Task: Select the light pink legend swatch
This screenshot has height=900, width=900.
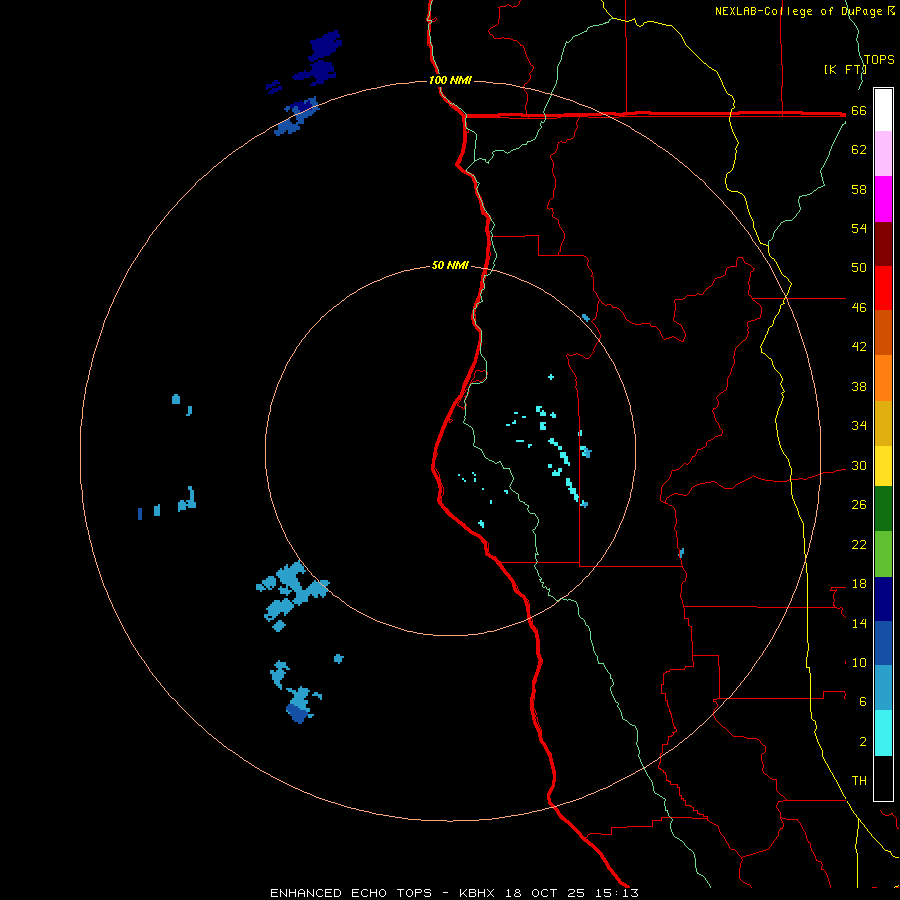Action: (883, 153)
